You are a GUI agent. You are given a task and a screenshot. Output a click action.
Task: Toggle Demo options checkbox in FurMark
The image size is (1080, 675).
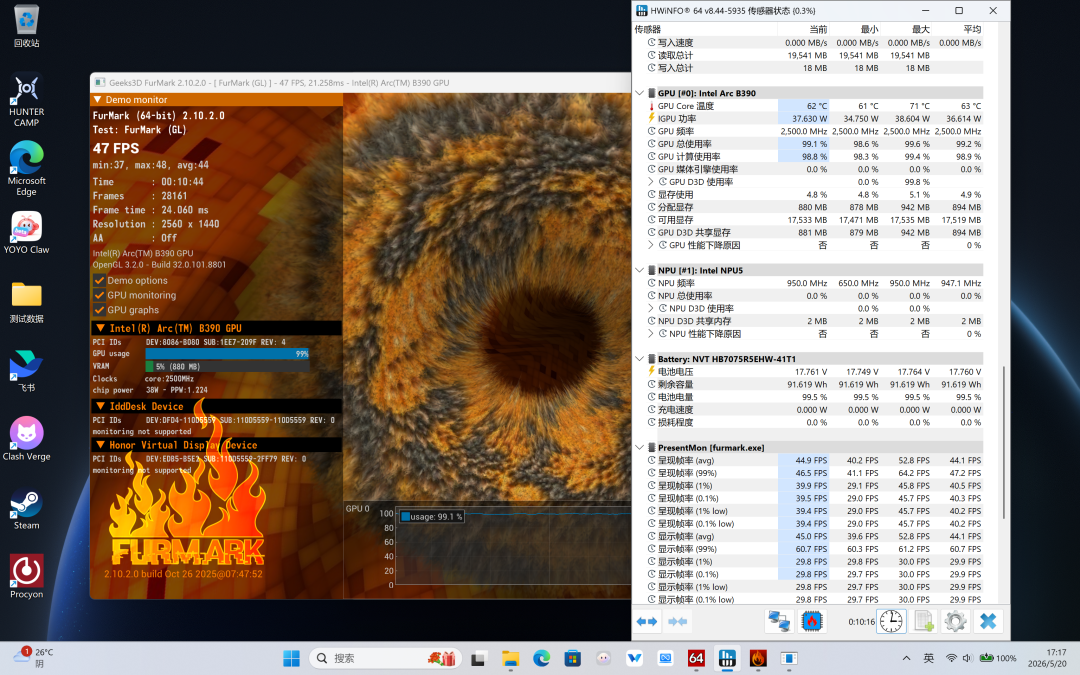pos(99,280)
